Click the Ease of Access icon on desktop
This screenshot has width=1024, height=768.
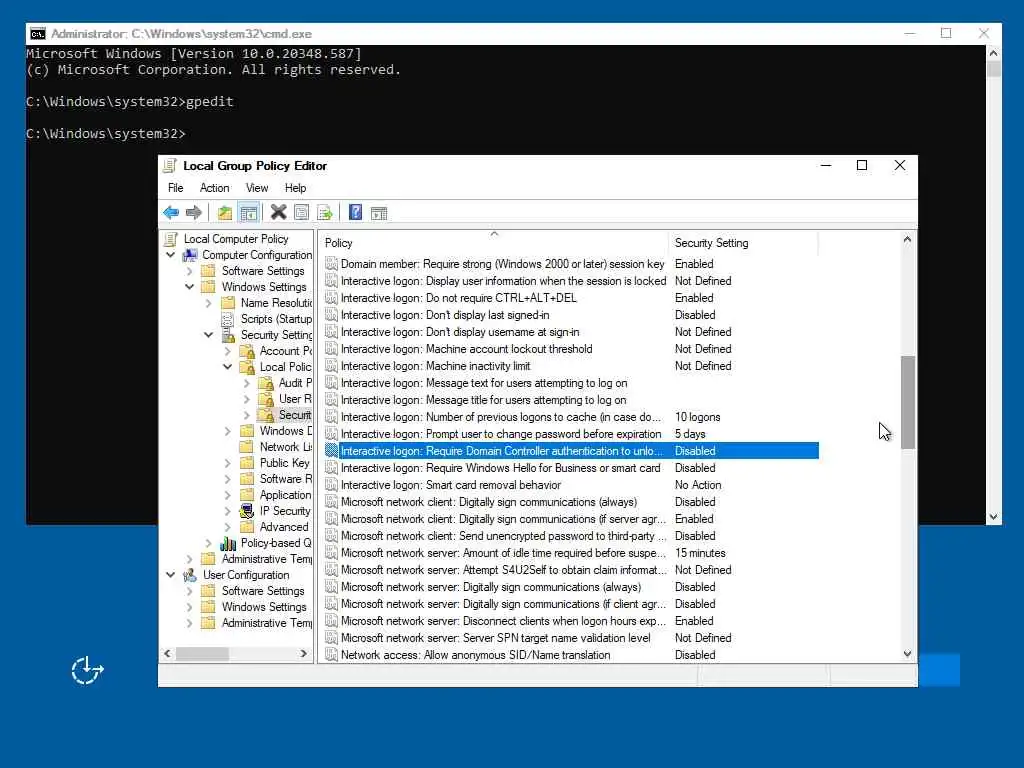pyautogui.click(x=87, y=671)
